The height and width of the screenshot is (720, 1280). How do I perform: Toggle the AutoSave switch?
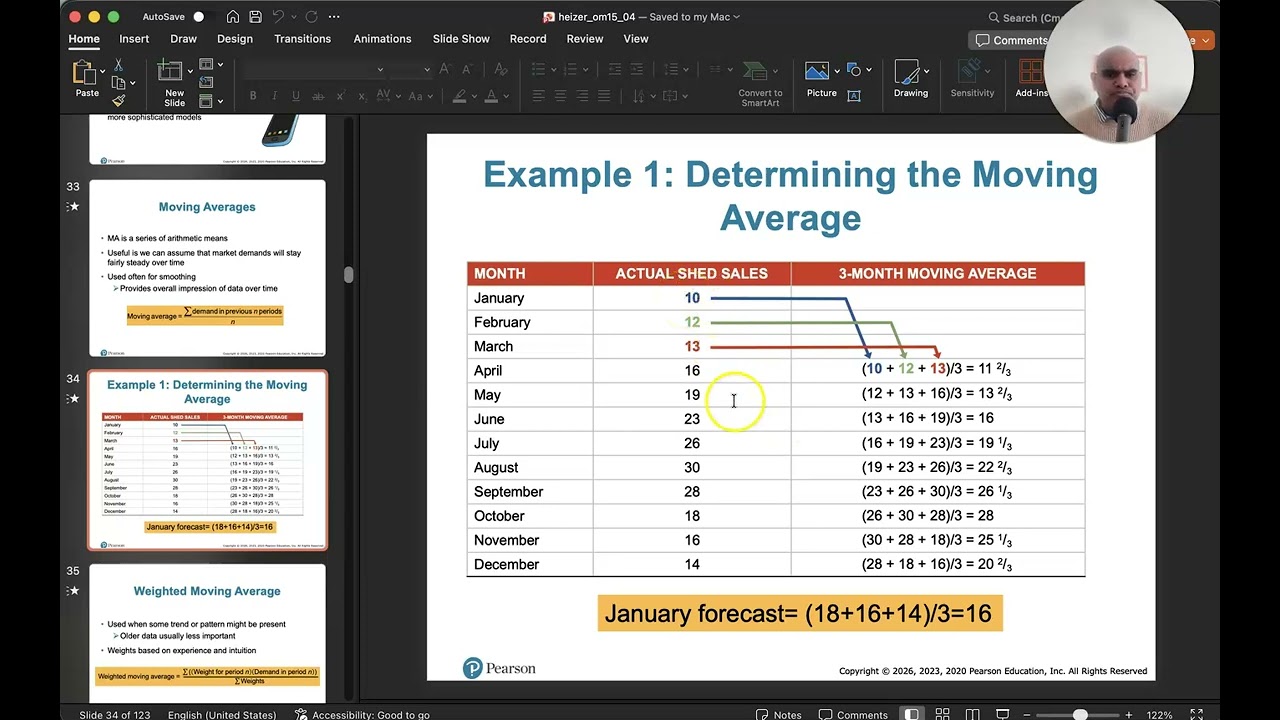pyautogui.click(x=204, y=17)
